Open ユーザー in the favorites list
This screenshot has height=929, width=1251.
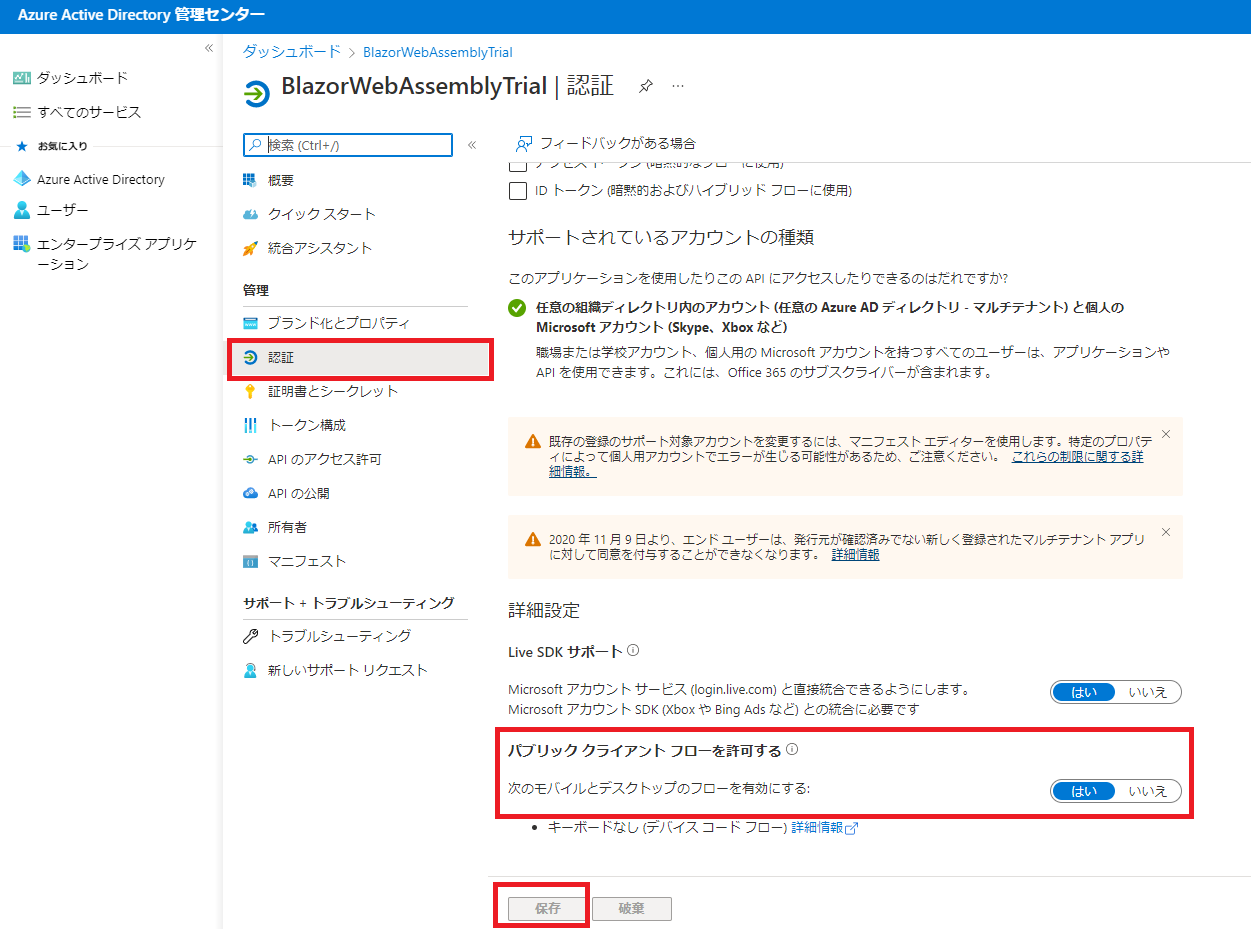(63, 210)
